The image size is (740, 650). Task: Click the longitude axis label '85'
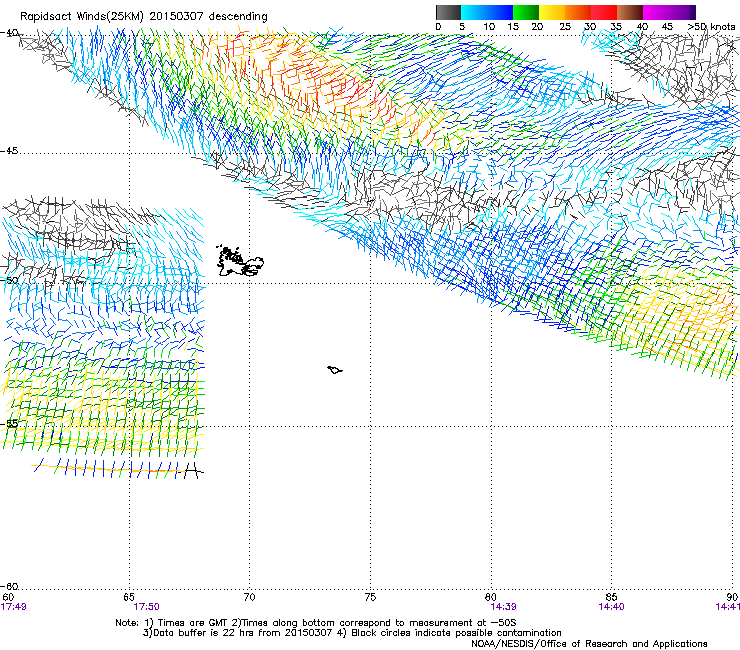pyautogui.click(x=611, y=597)
